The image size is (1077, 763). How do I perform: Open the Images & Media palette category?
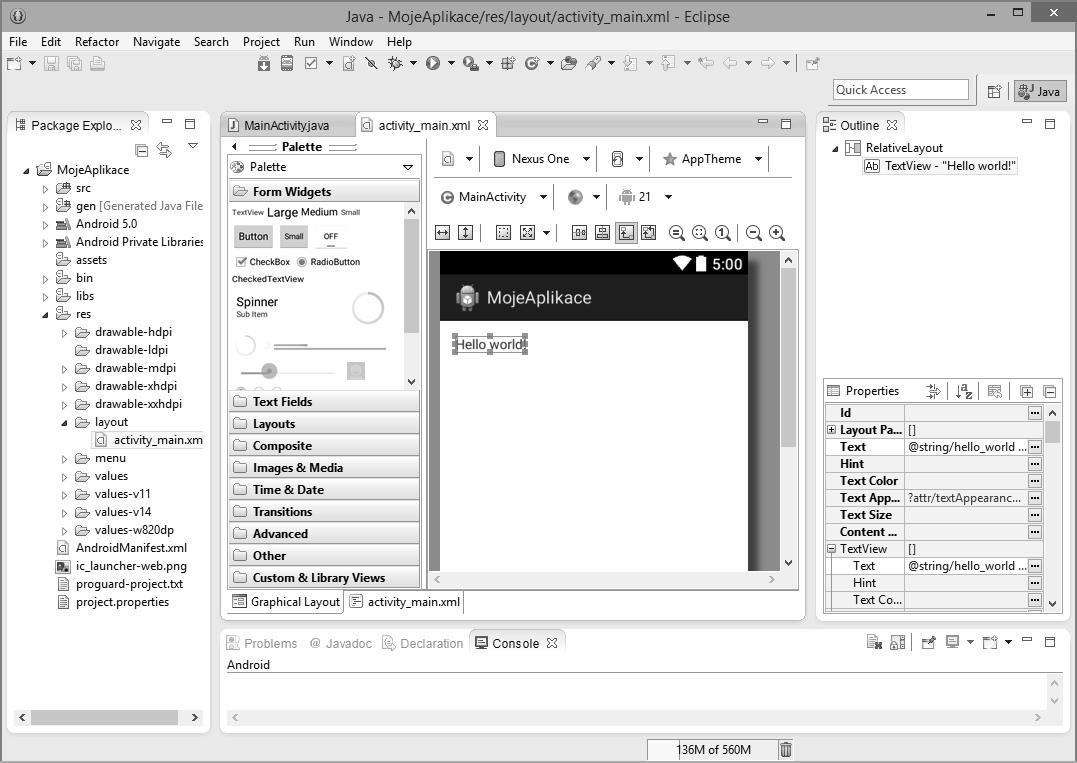[x=324, y=468]
